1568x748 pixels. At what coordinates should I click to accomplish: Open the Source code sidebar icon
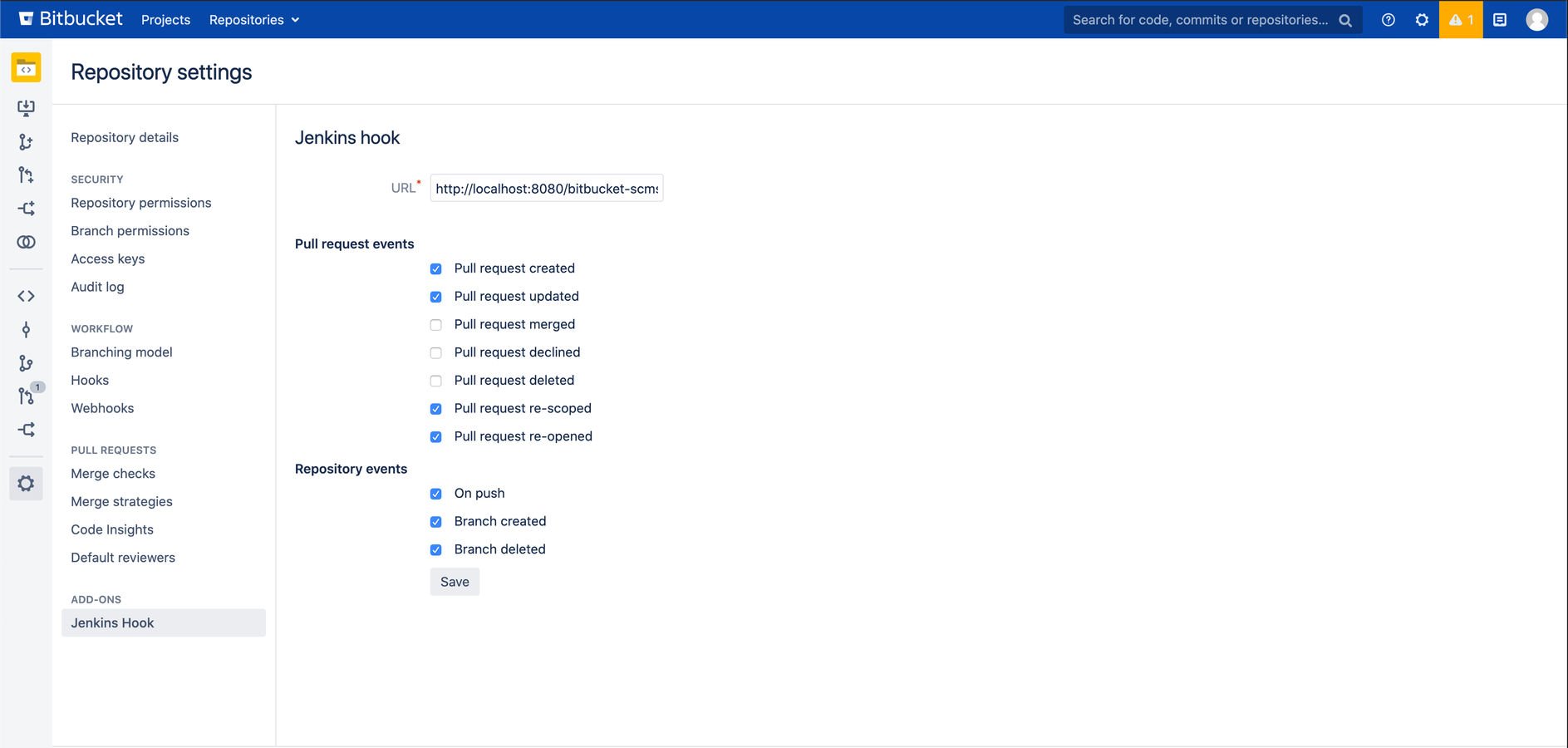click(26, 296)
